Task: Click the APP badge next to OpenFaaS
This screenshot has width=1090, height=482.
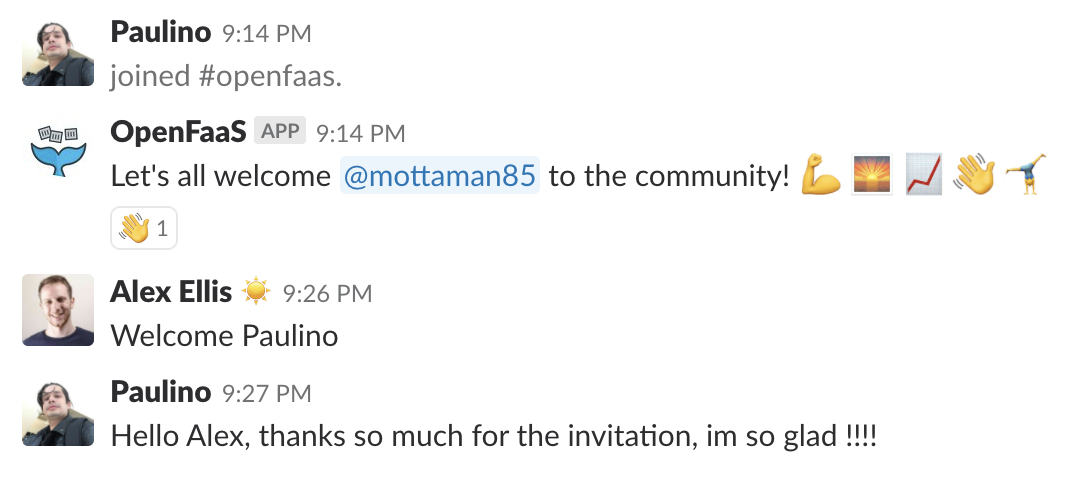Action: 279,131
